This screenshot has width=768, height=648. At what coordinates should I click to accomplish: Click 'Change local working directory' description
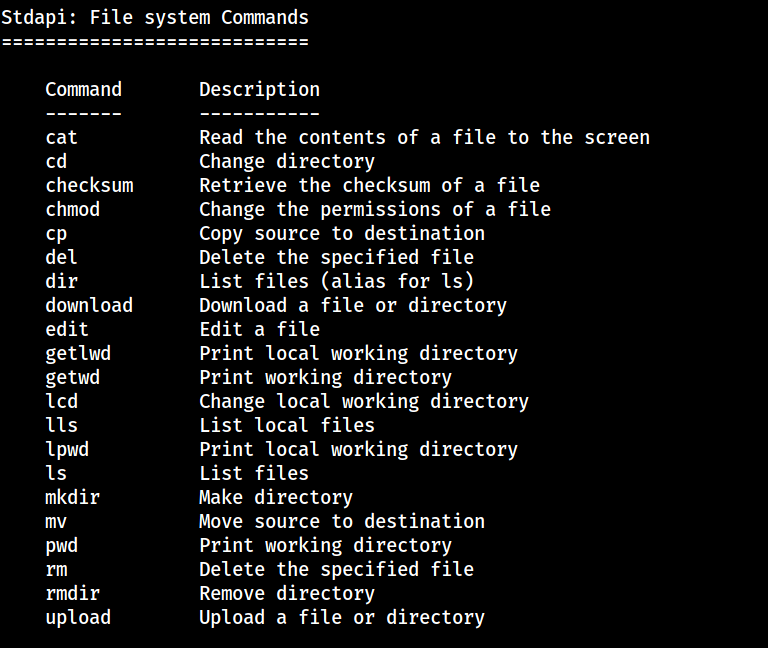pos(364,402)
